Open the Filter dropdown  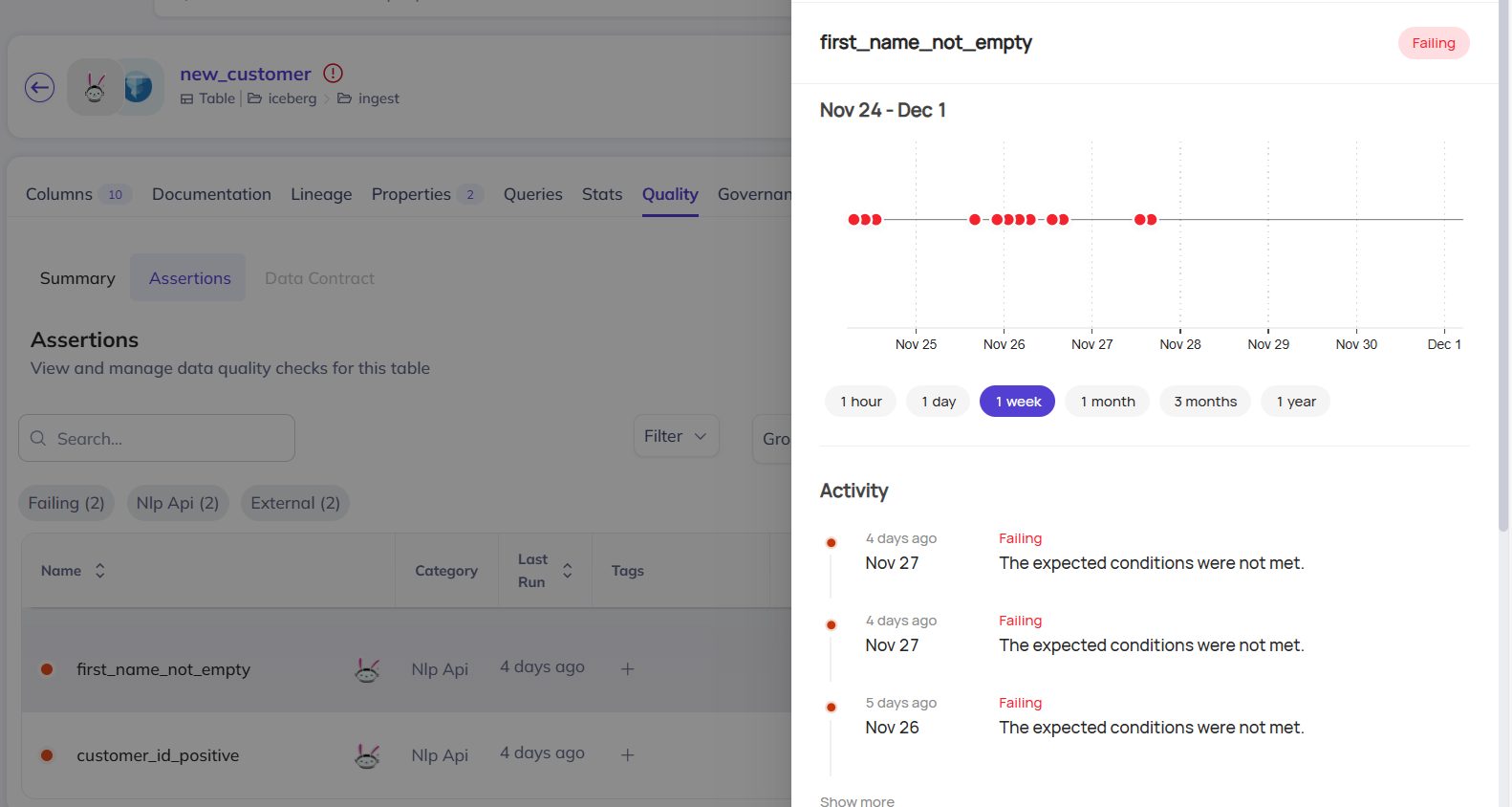(x=676, y=436)
